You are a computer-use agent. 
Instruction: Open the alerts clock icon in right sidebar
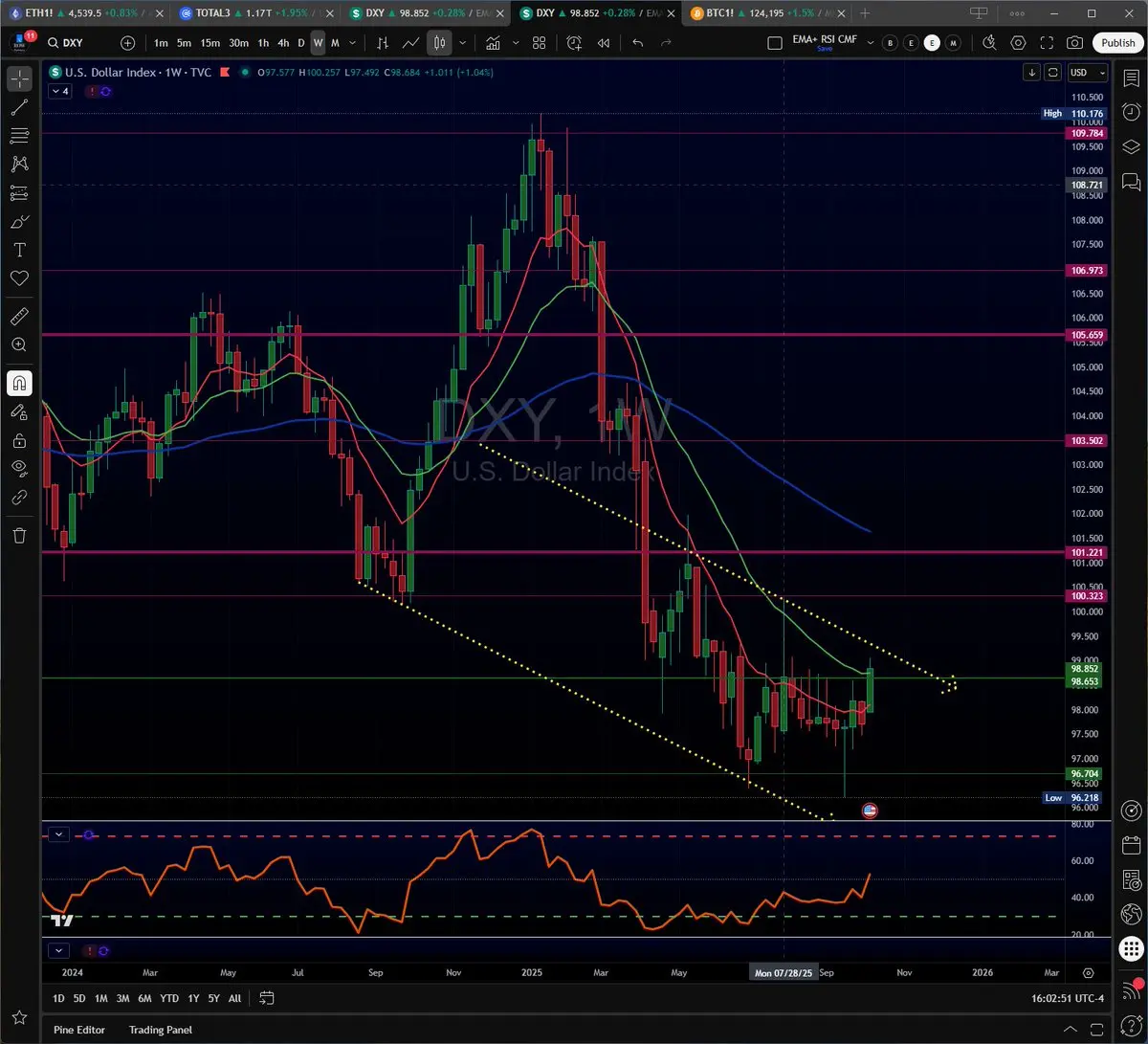[x=1131, y=112]
